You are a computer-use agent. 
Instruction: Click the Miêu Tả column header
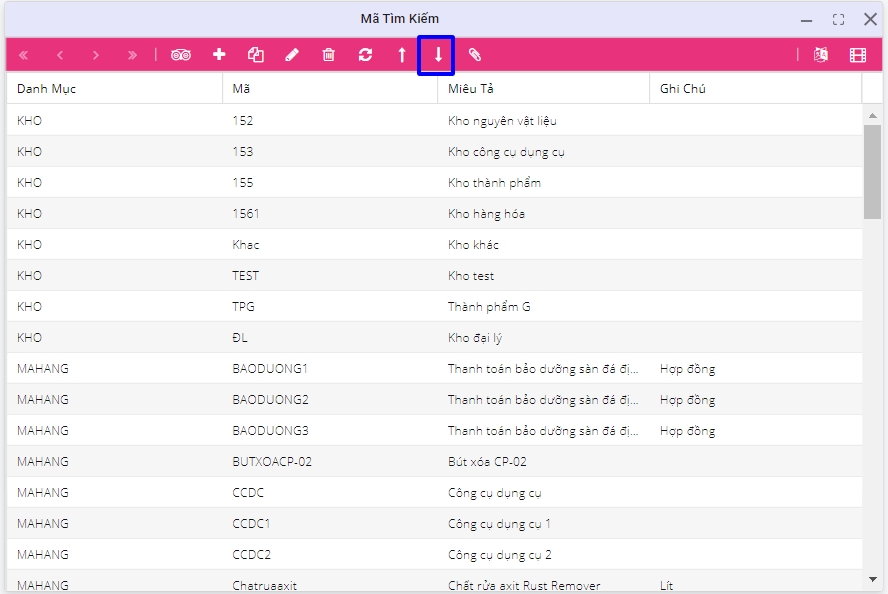pos(471,89)
